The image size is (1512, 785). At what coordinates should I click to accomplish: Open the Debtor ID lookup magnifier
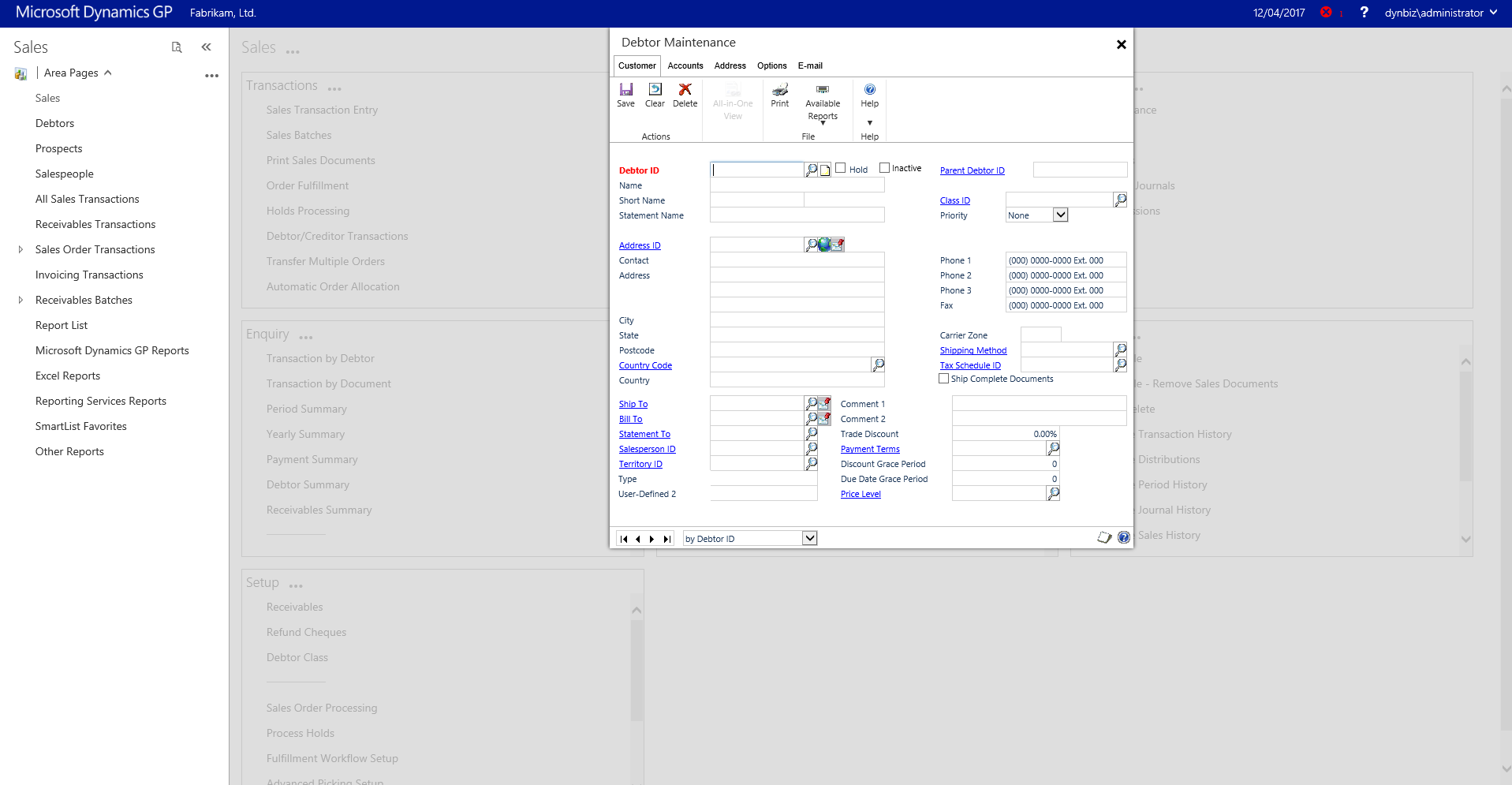811,170
